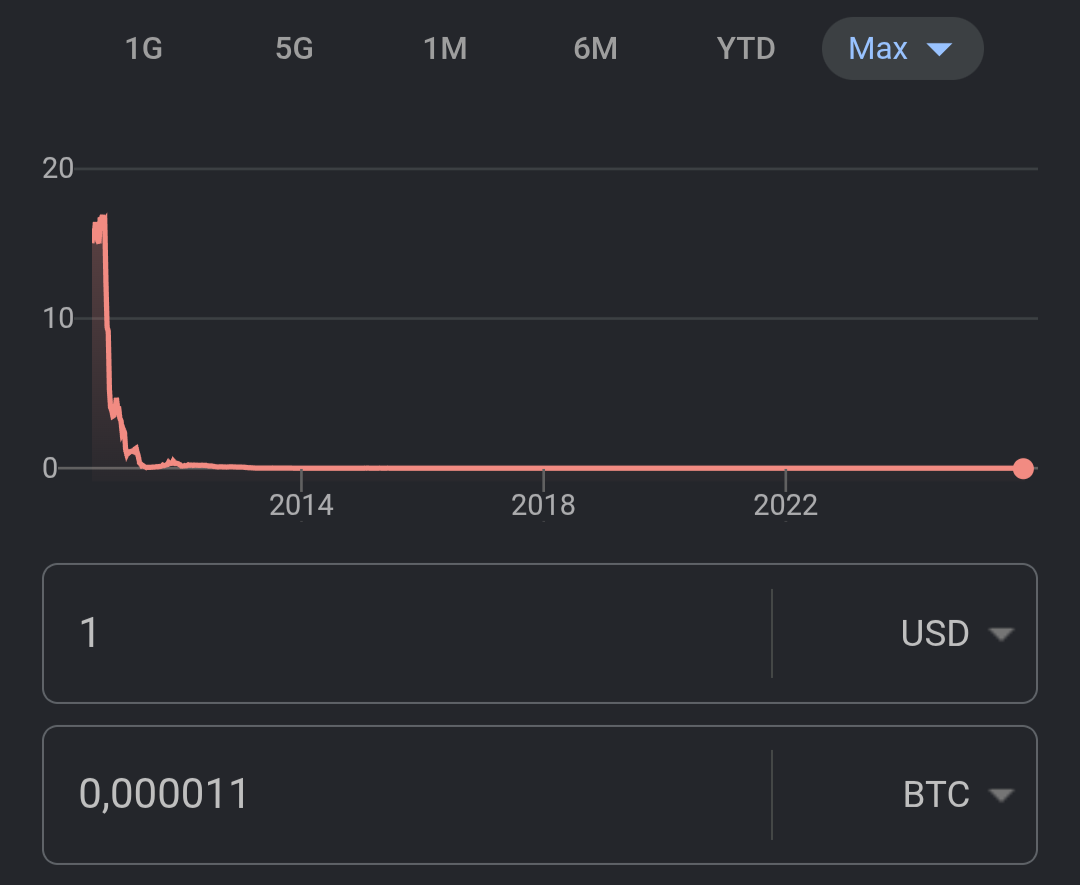
Task: Click the dropdown arrow next to BTC
Action: (x=1000, y=795)
